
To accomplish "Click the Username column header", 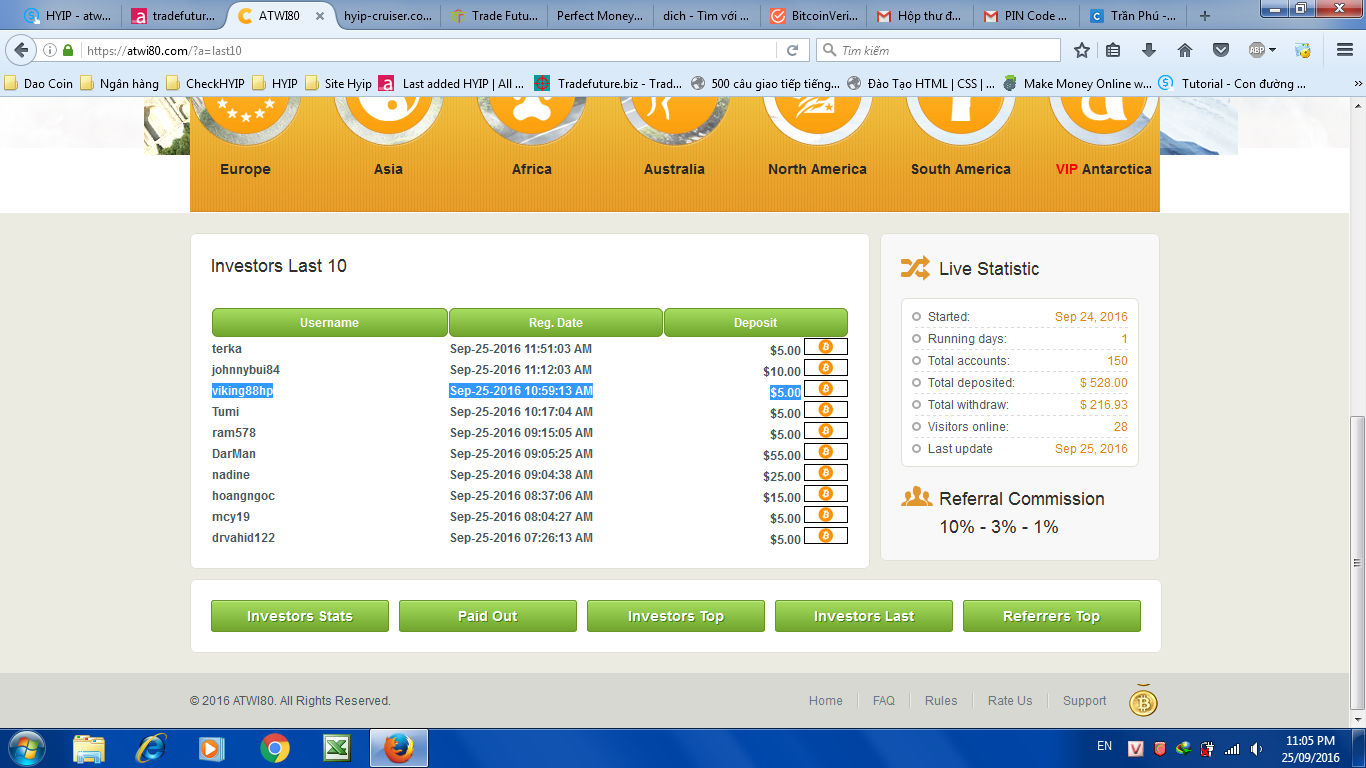I will 329,323.
